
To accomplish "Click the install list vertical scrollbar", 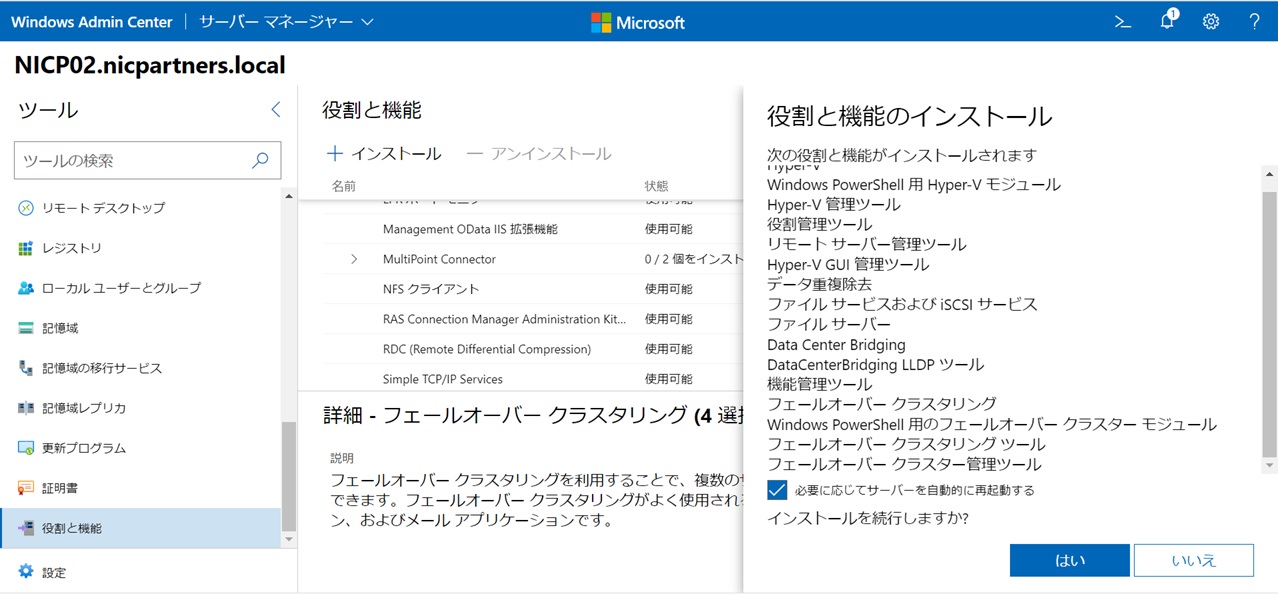I will tap(1269, 320).
